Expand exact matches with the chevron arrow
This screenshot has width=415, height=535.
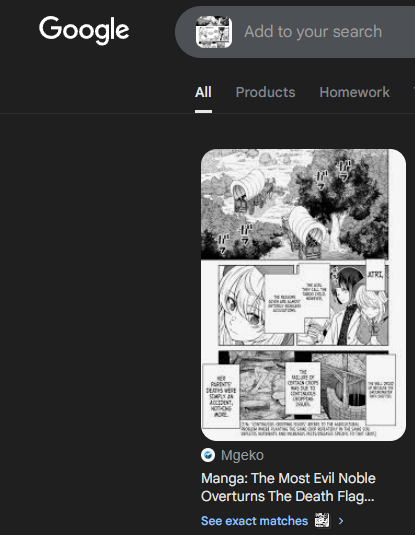[341, 521]
